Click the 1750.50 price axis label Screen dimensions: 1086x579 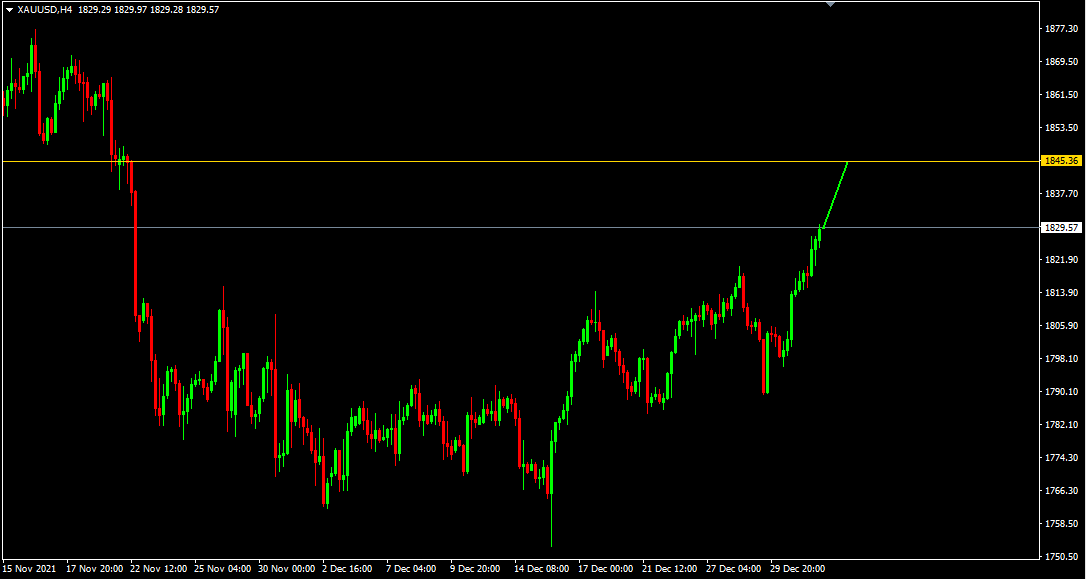pyautogui.click(x=1062, y=556)
